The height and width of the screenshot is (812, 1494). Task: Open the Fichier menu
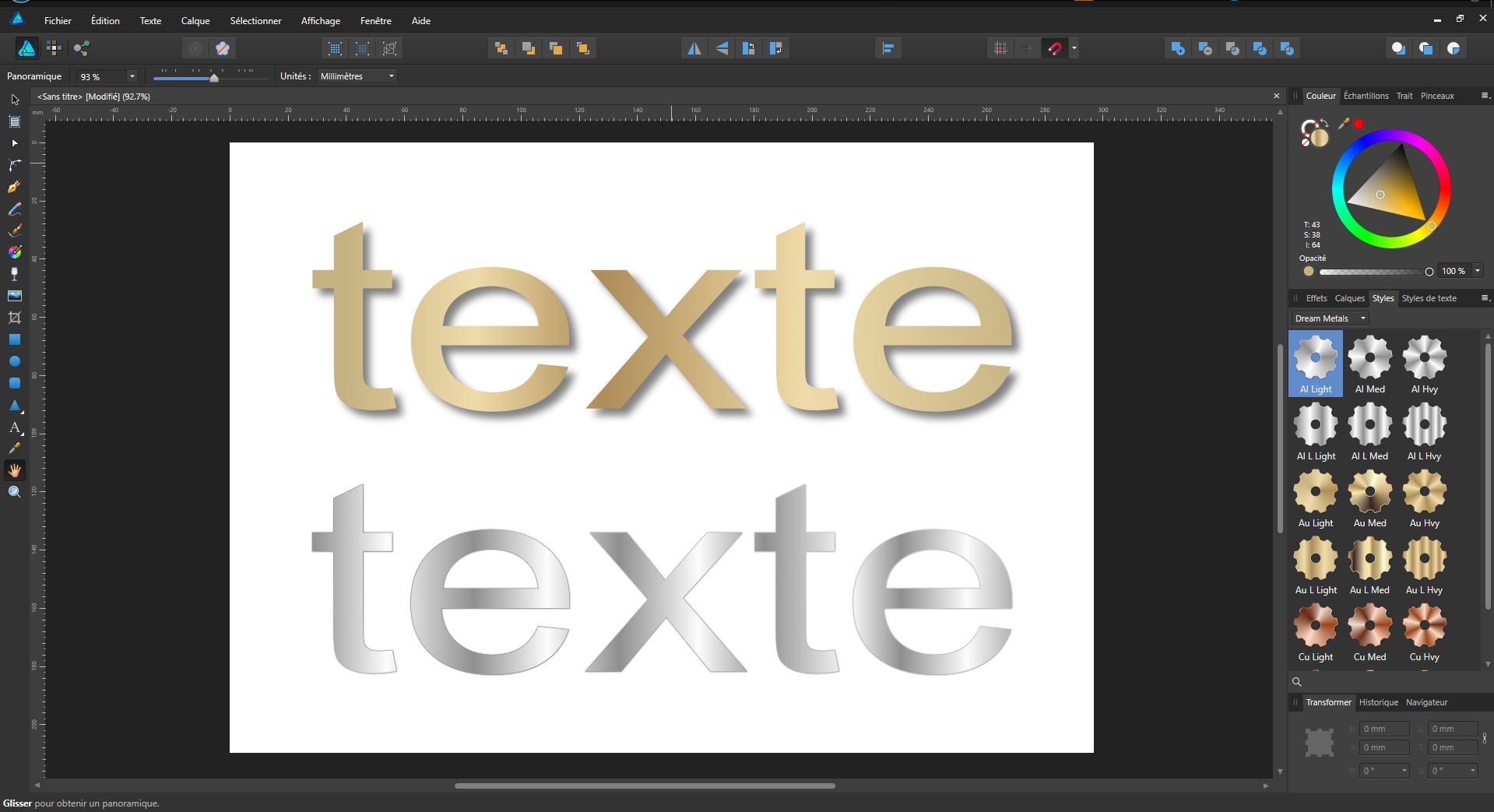pos(58,21)
